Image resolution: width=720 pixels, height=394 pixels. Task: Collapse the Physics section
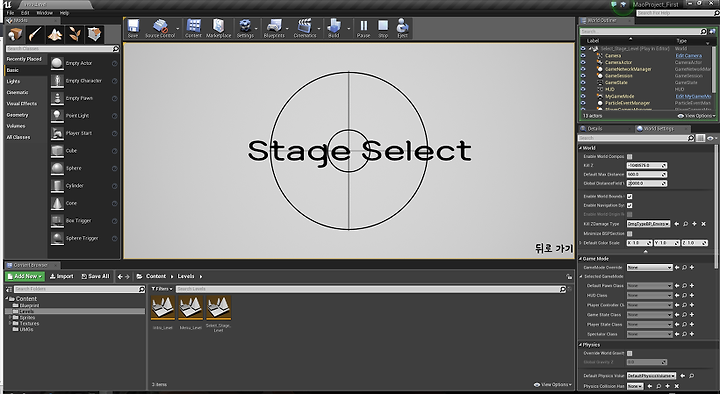[x=580, y=344]
